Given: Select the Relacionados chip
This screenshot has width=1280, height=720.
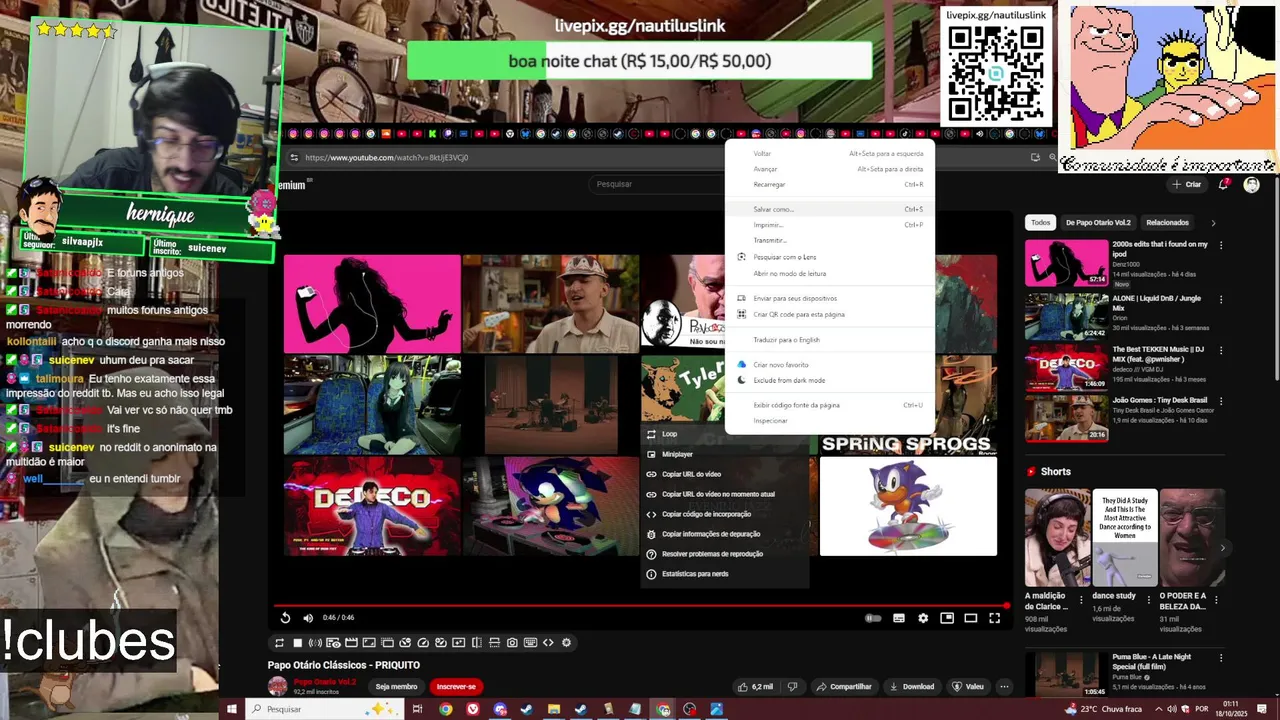Looking at the screenshot, I should [x=1167, y=223].
